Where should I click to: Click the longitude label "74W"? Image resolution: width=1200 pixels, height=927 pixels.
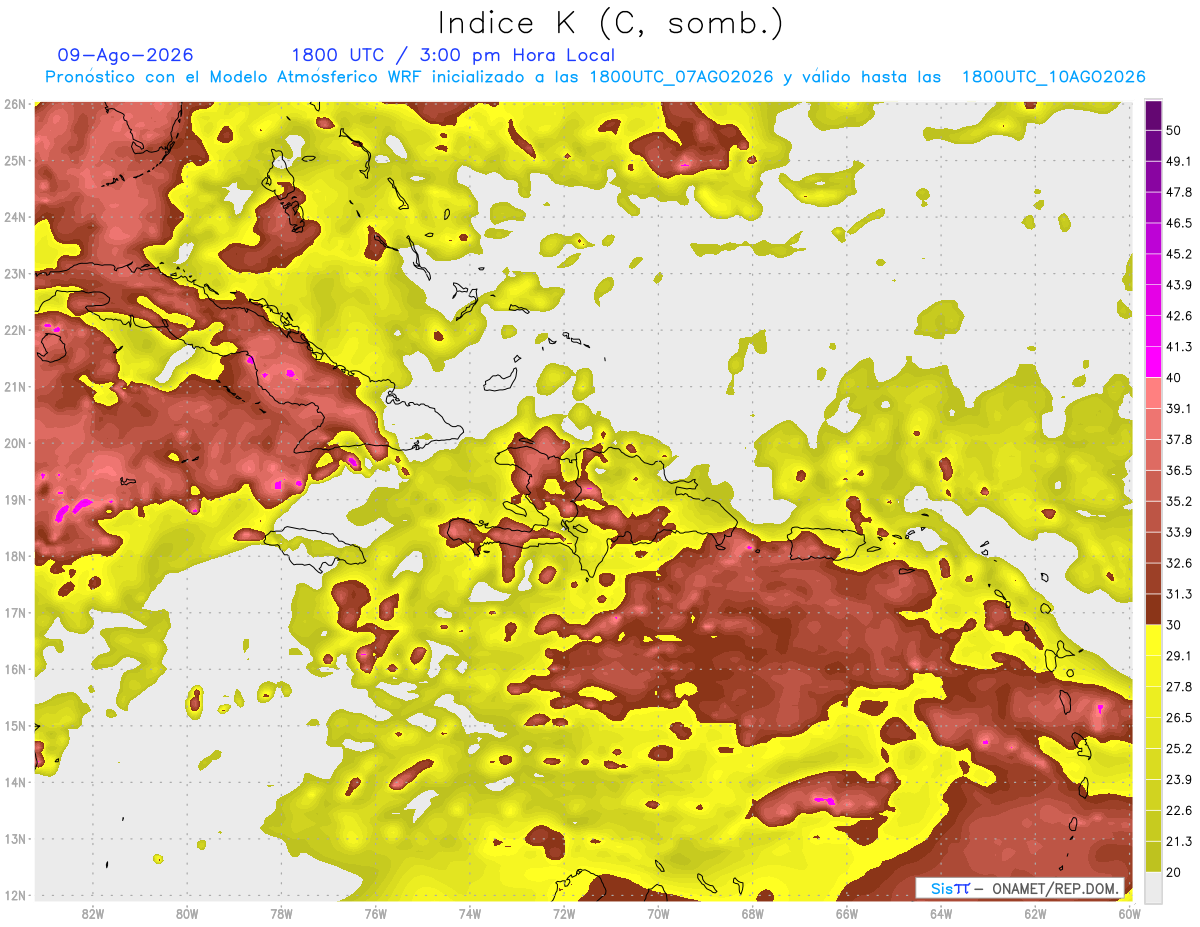point(470,913)
